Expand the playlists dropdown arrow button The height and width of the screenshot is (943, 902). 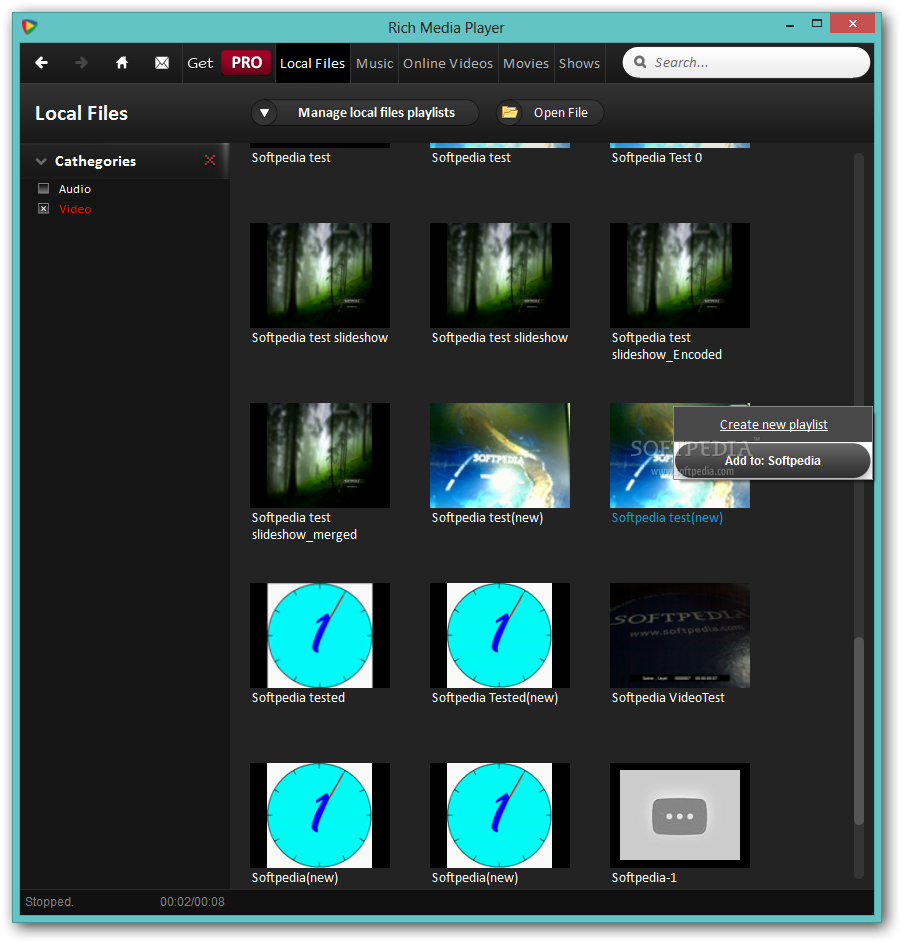(x=264, y=112)
